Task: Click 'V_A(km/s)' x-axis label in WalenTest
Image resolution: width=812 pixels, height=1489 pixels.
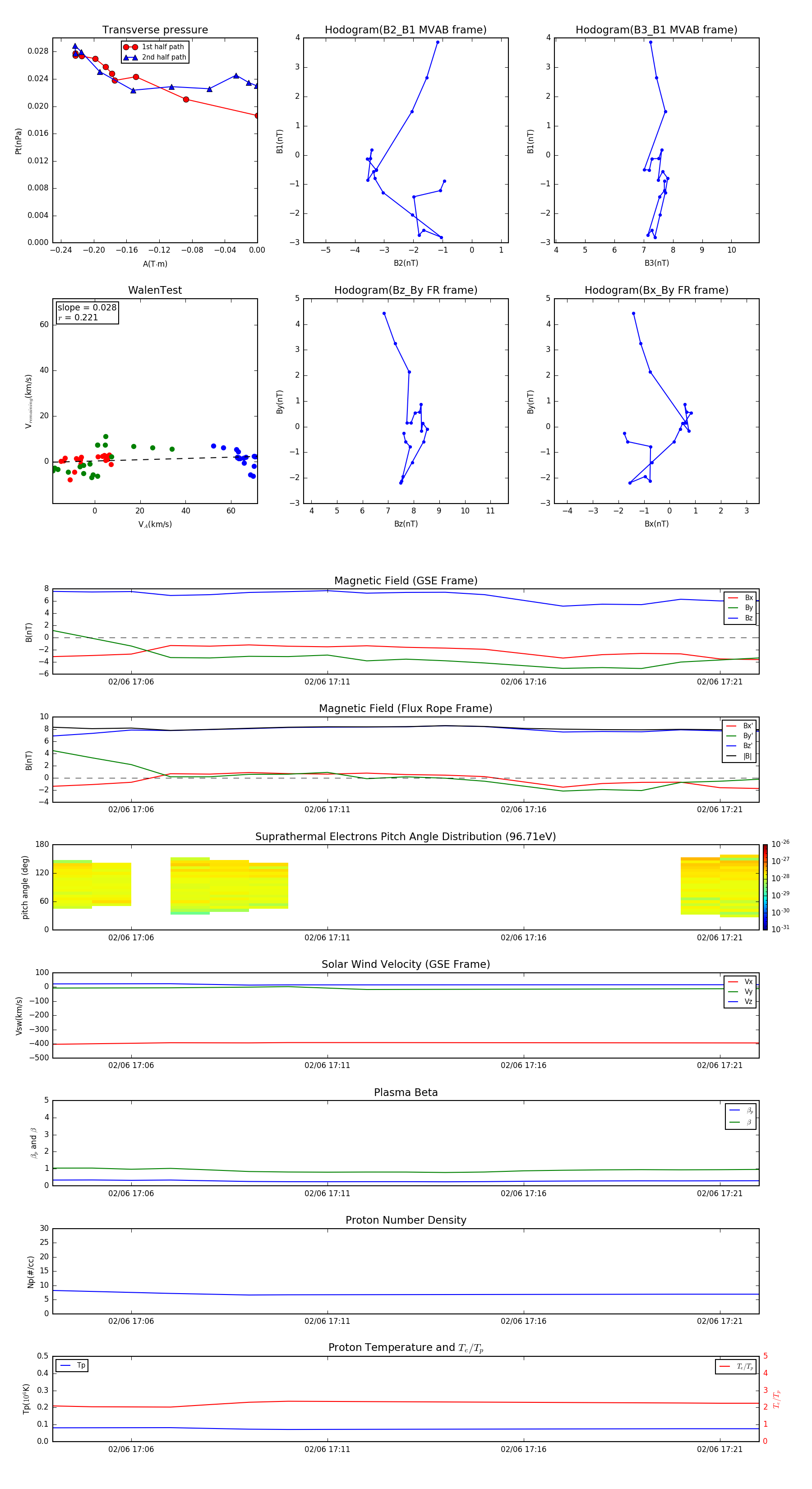Action: coord(155,524)
